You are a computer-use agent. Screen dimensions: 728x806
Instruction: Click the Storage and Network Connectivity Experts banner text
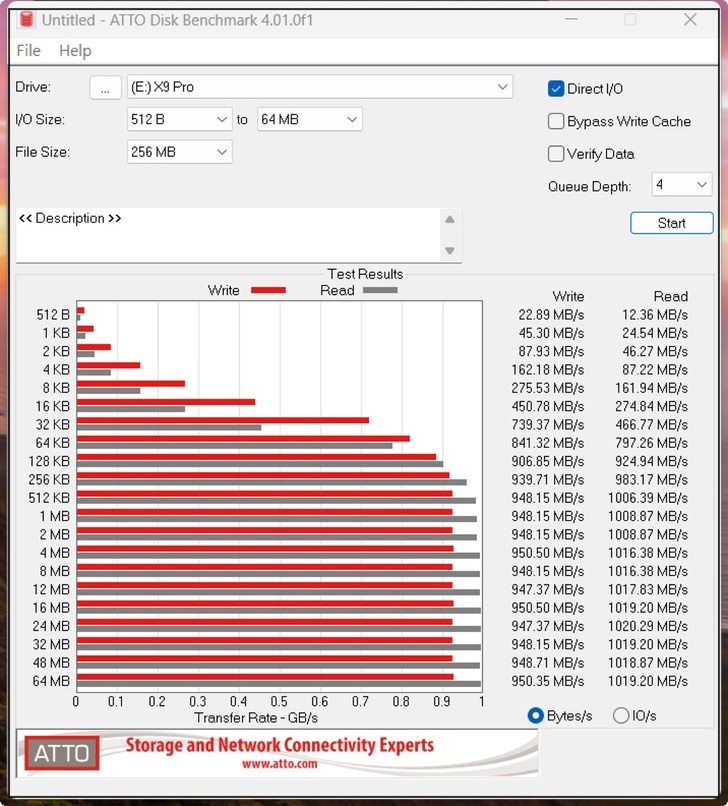(x=280, y=745)
